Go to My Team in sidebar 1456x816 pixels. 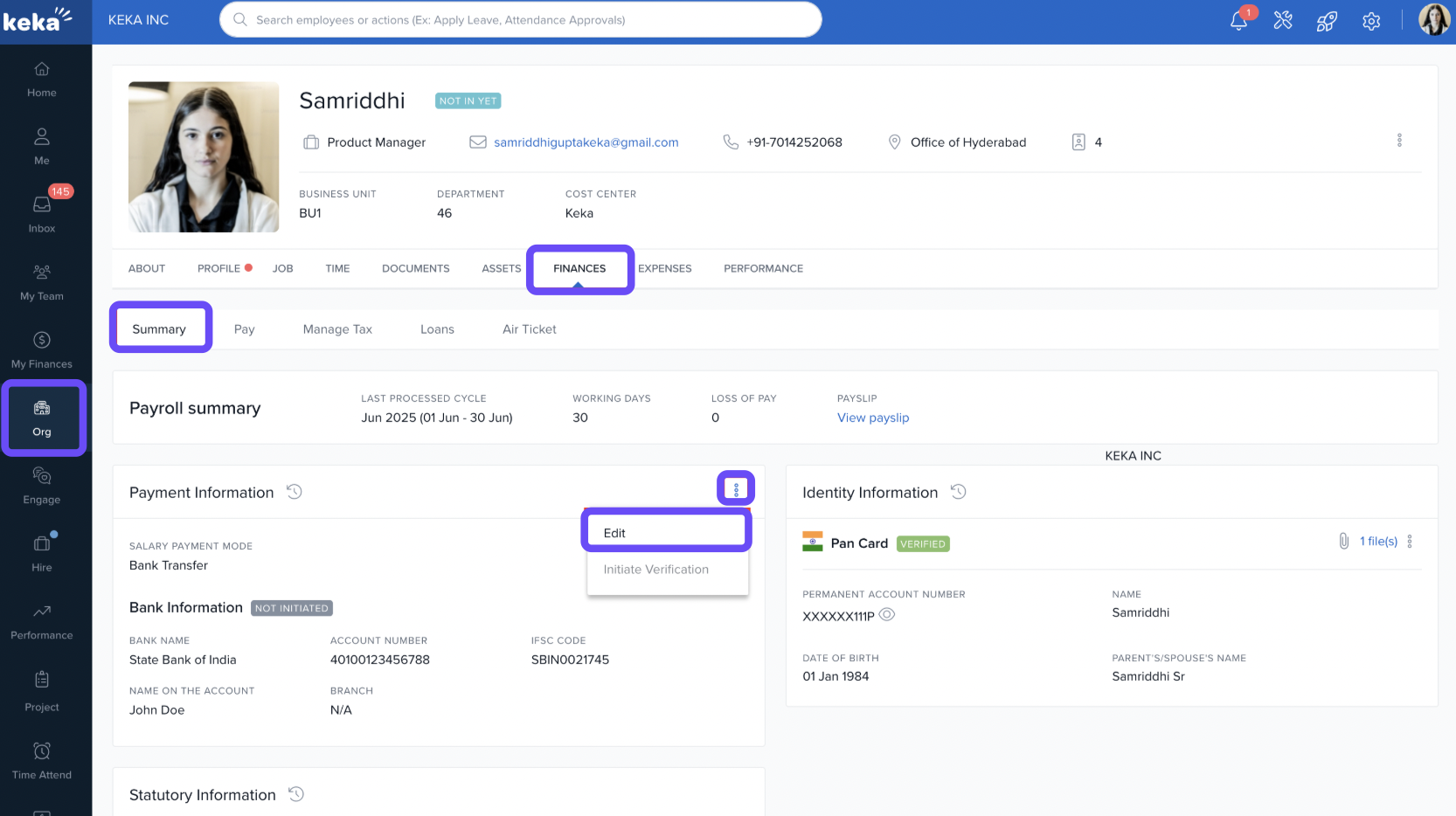[42, 281]
